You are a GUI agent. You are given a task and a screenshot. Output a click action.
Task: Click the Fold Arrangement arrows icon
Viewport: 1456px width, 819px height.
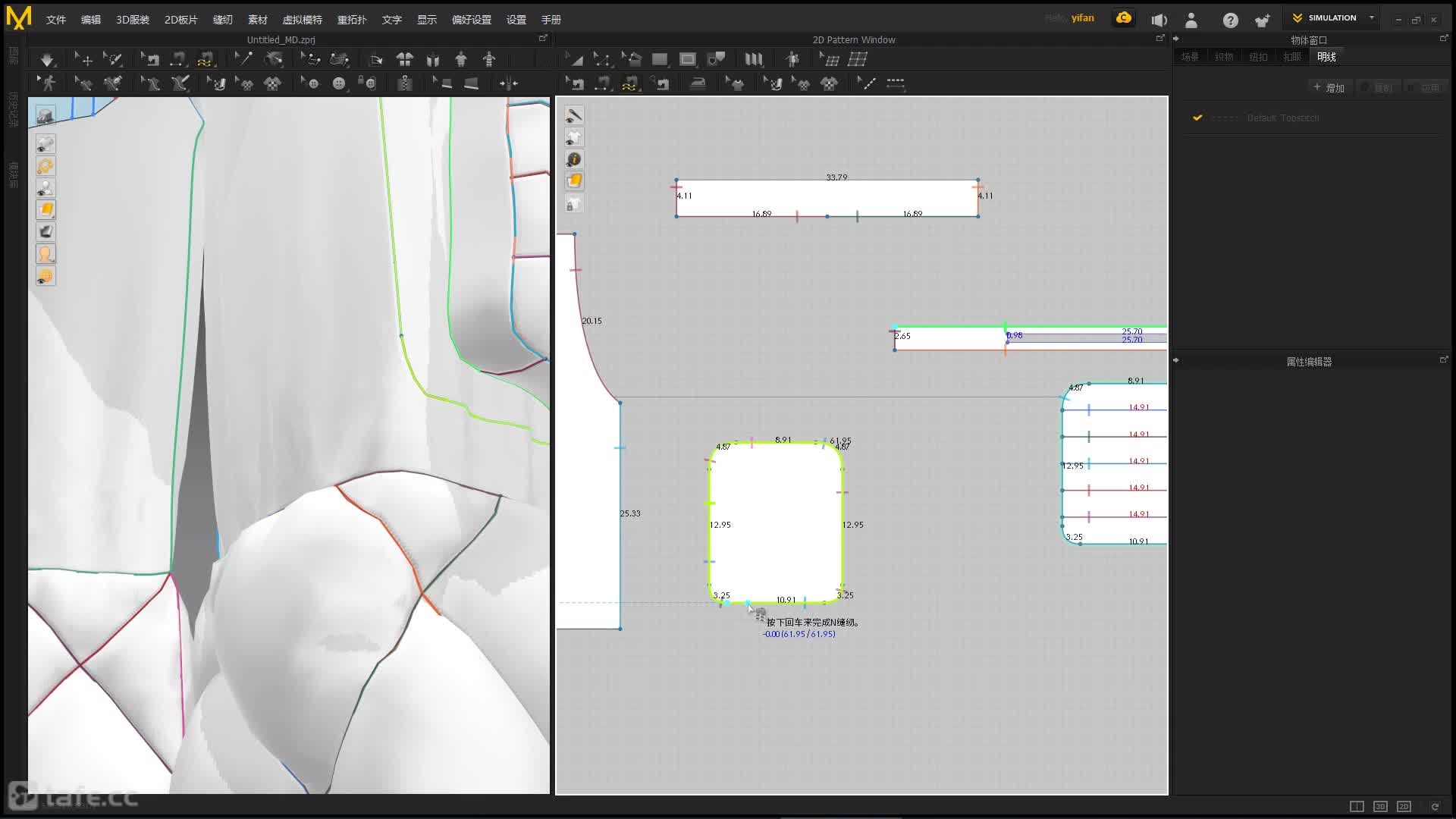click(x=508, y=83)
